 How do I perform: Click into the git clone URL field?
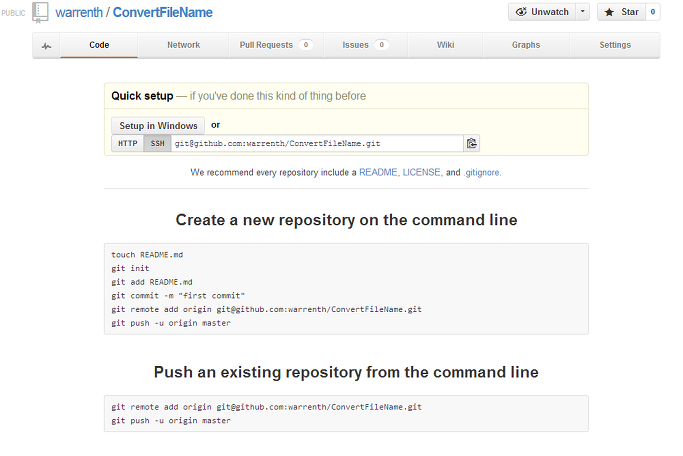coord(317,143)
